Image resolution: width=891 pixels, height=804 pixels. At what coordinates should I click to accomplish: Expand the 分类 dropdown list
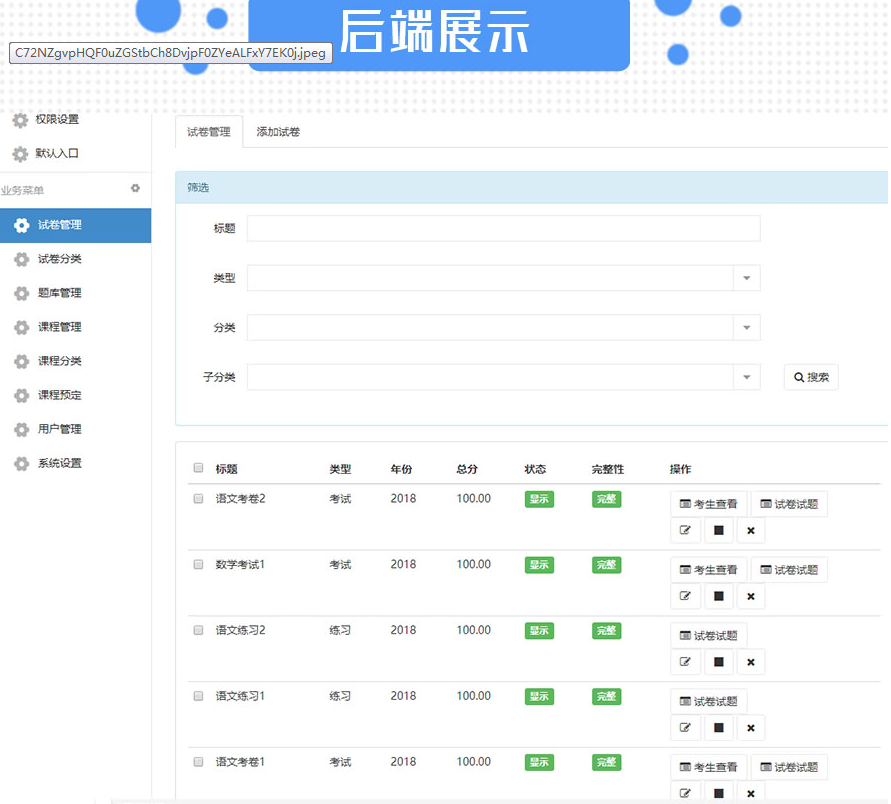pos(746,327)
